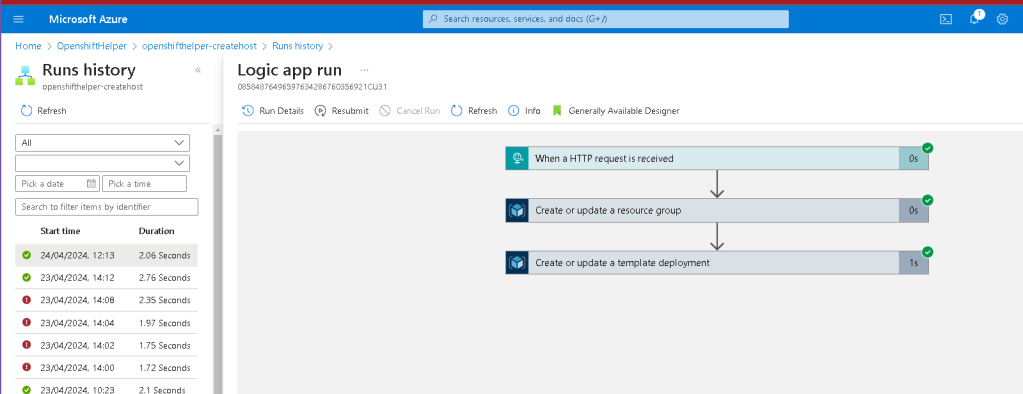Screen dimensions: 1023x394
Task: Open the Azure portal hamburger menu
Action: pos(18,20)
